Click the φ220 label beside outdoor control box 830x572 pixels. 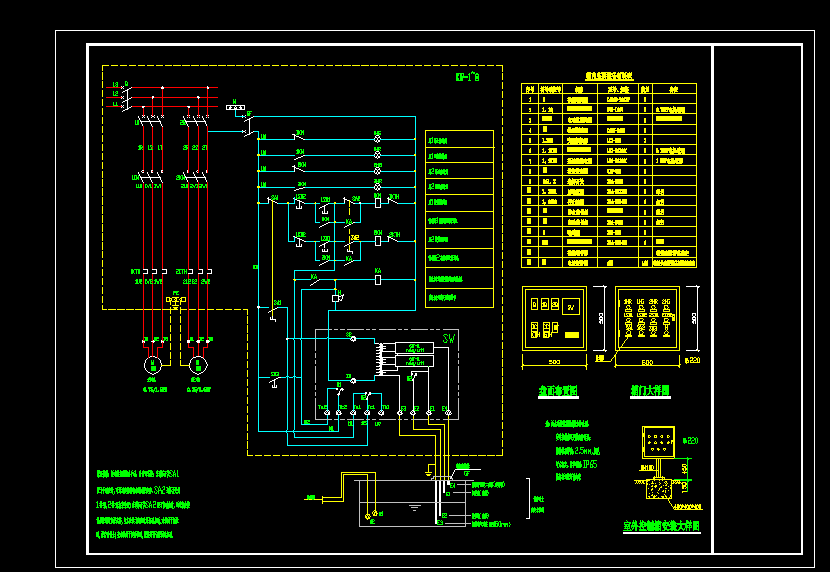pyautogui.click(x=690, y=440)
